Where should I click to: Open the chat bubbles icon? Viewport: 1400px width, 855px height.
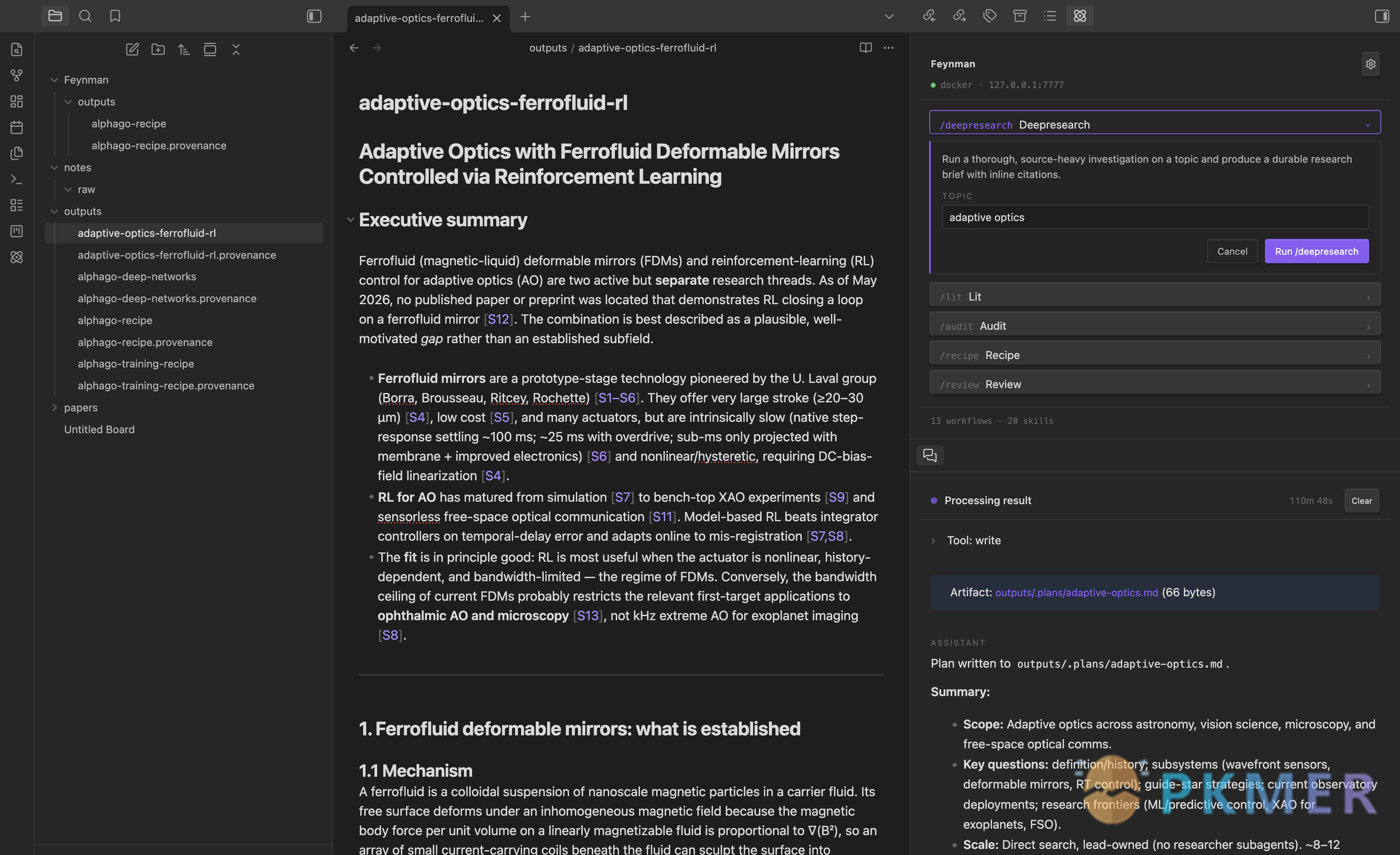[930, 455]
